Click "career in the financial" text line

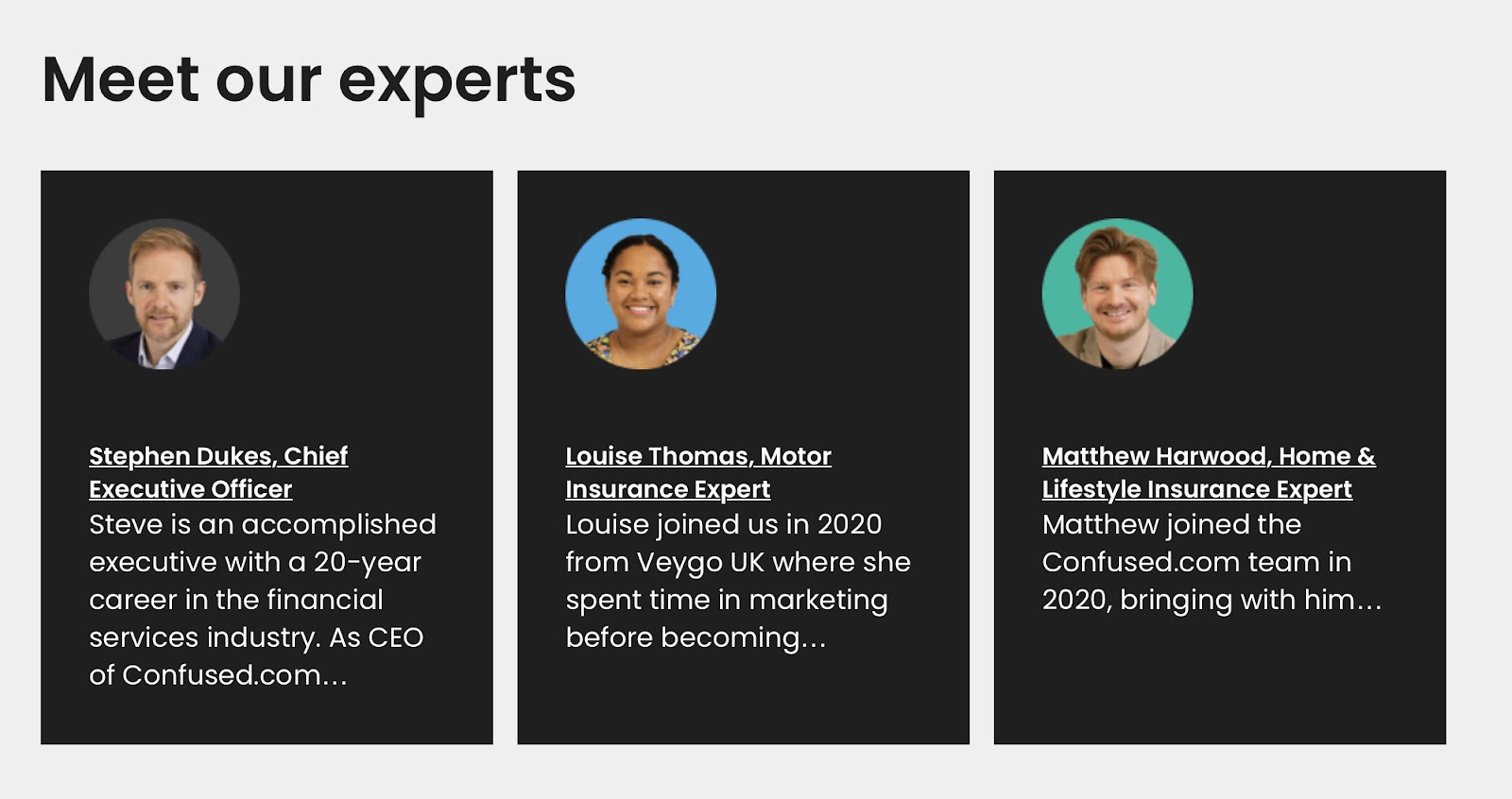coord(236,600)
